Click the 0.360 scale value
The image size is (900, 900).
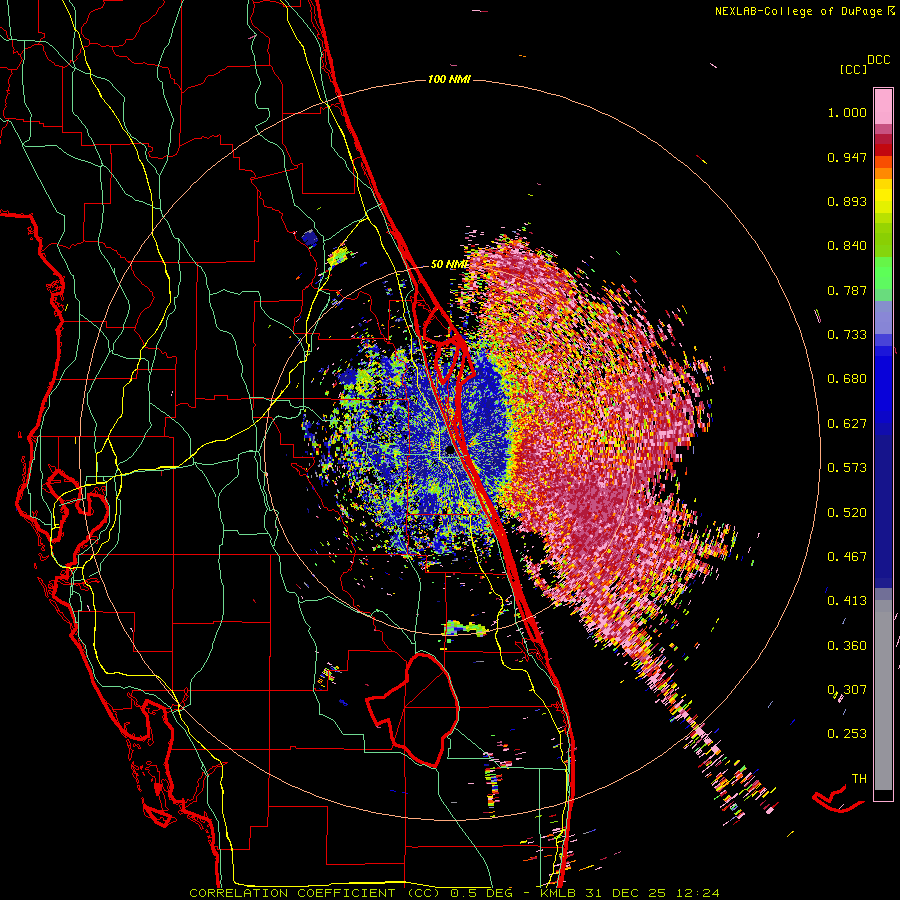[x=847, y=646]
